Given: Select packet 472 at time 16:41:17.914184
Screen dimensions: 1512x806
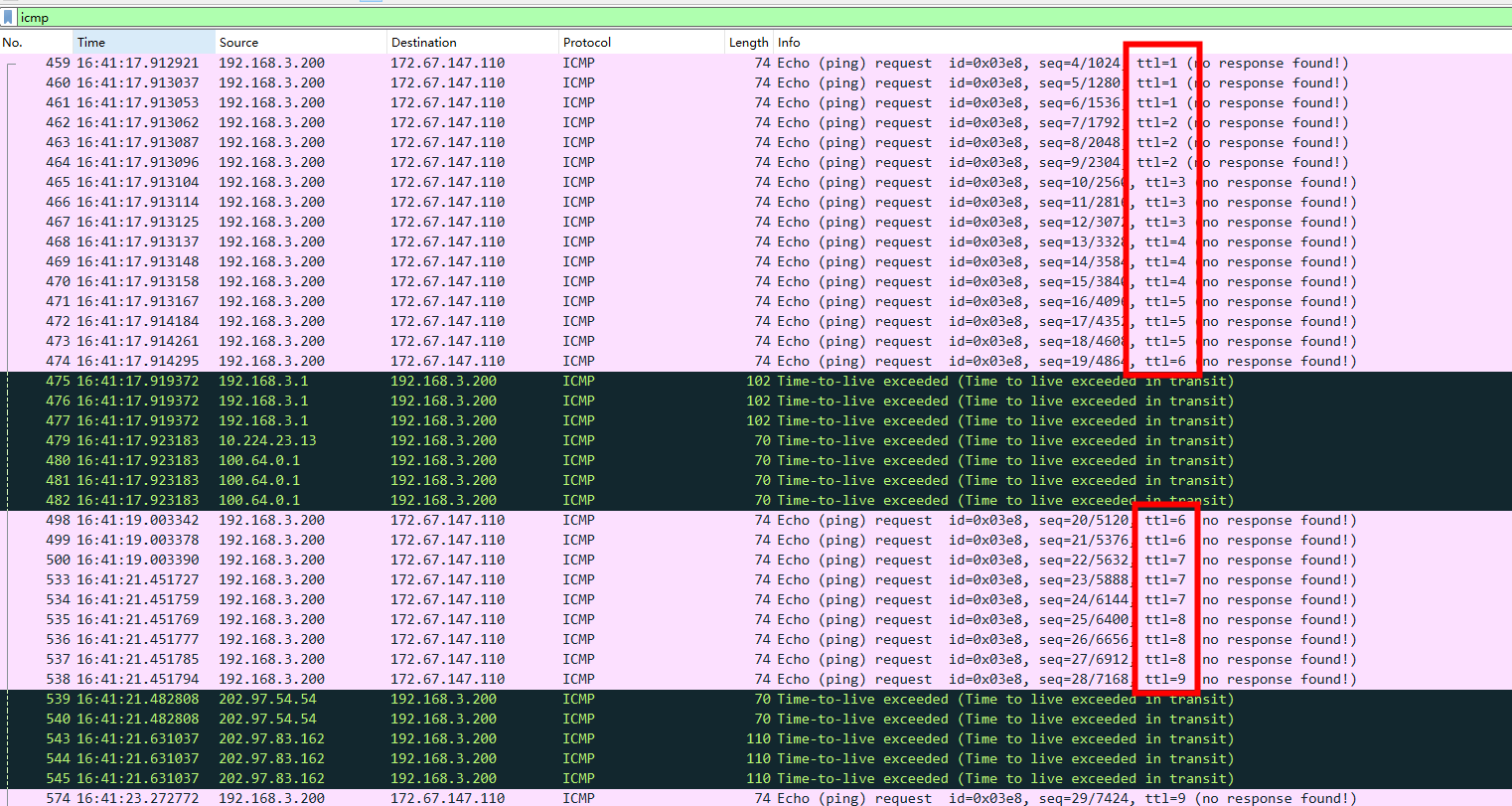Looking at the screenshot, I should click(756, 321).
